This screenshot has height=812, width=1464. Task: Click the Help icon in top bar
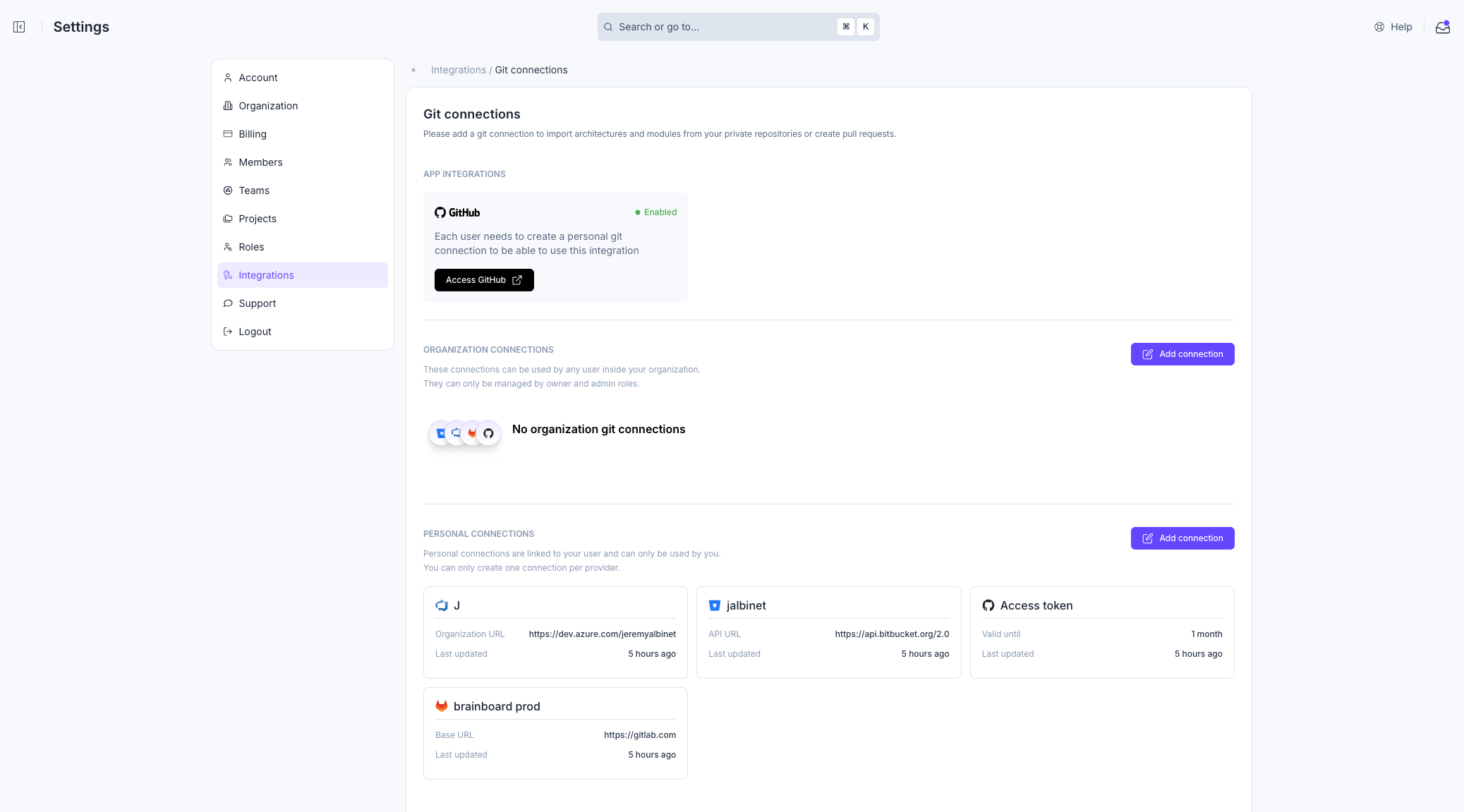1379,27
